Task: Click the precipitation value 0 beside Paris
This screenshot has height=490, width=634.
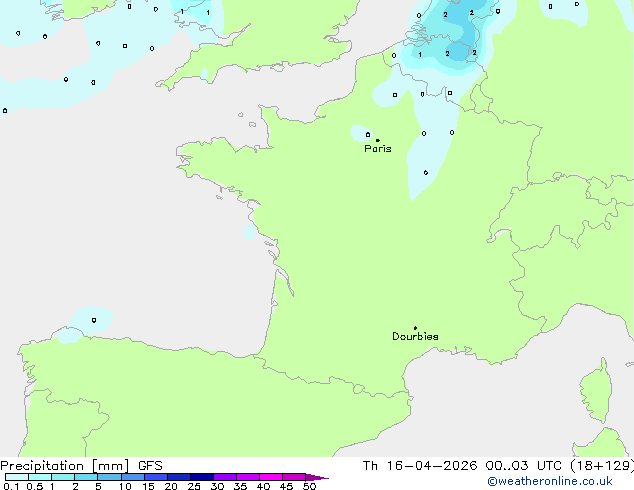Action: click(368, 134)
